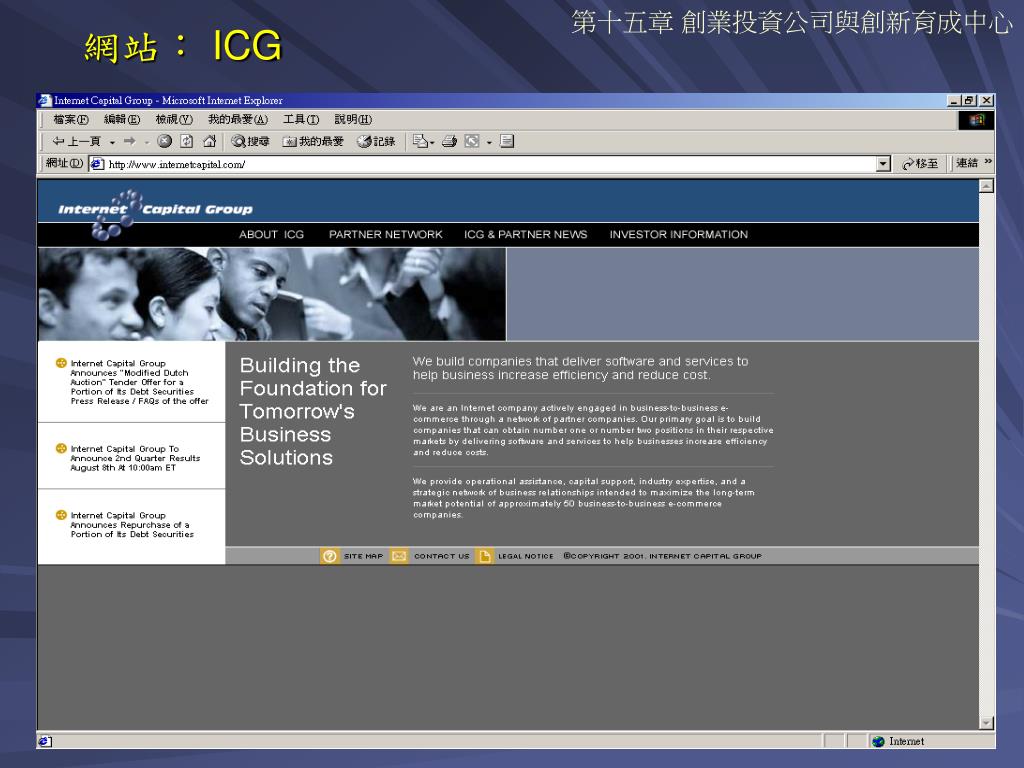
Task: Open the 2nd Quarter Results announcement
Action: click(x=135, y=458)
